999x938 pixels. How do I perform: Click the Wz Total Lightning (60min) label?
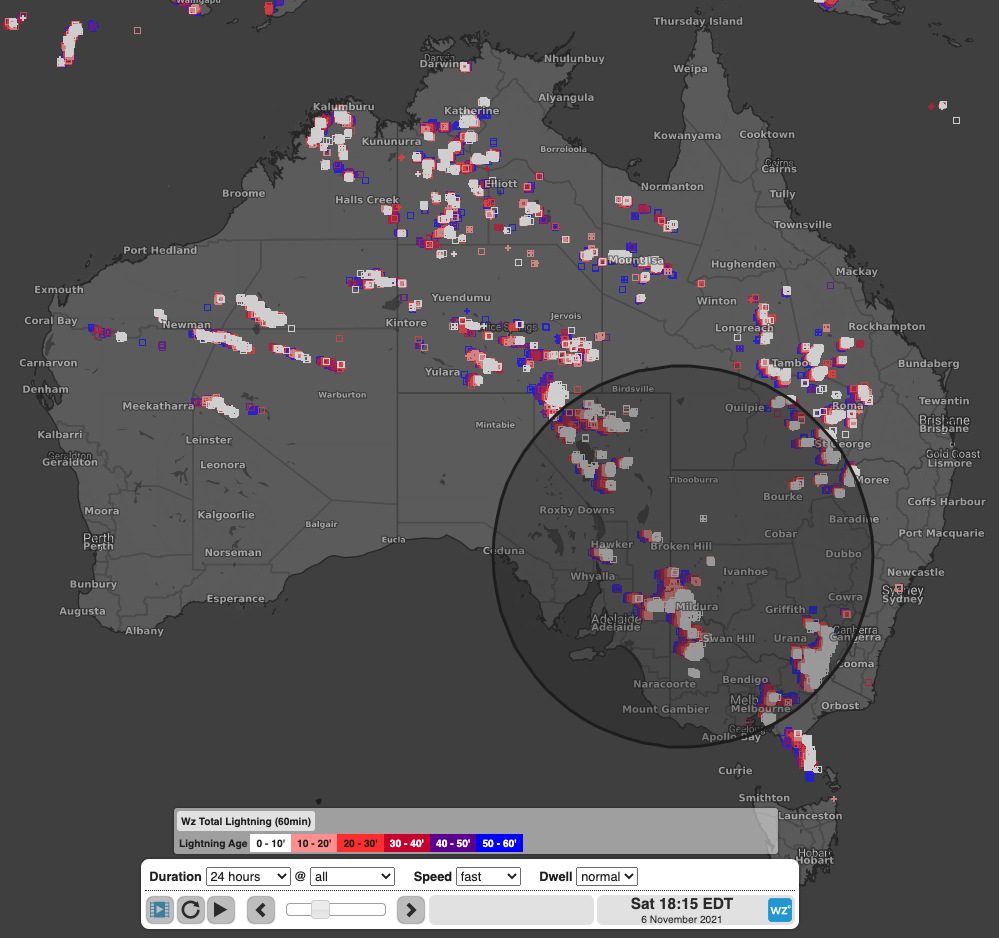[246, 822]
